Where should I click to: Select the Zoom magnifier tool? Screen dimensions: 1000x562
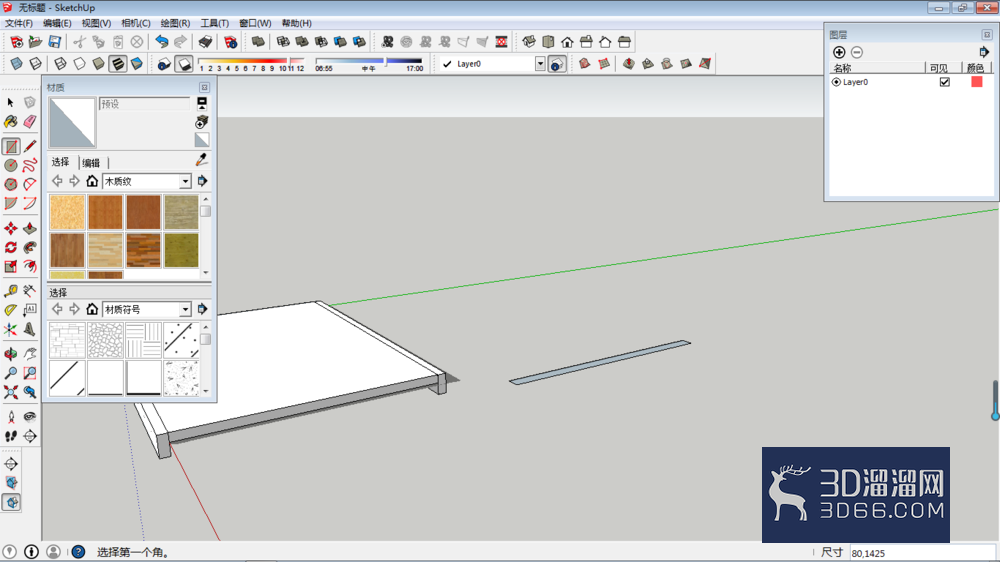11,373
